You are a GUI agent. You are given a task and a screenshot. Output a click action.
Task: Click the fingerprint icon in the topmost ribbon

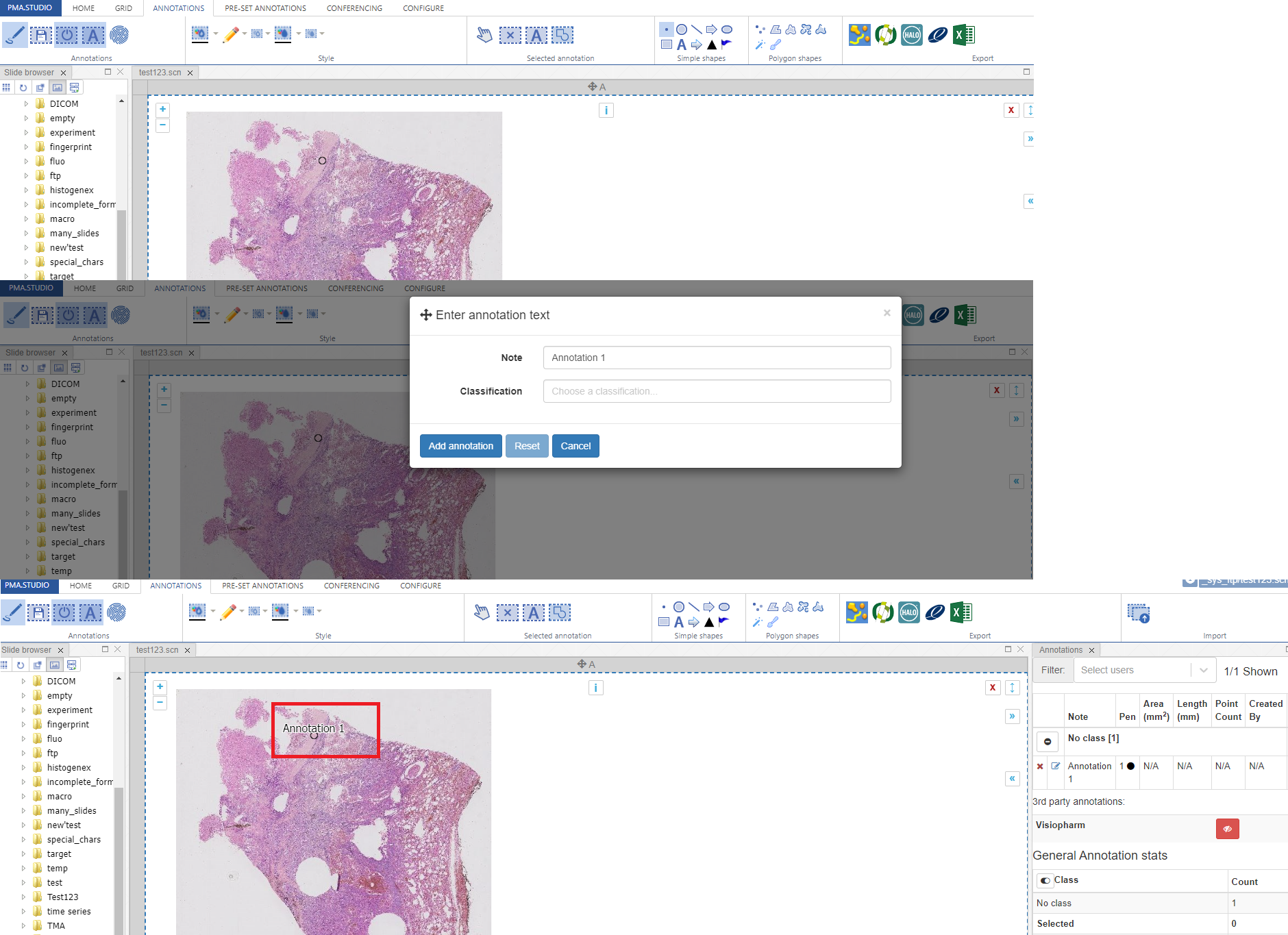(119, 35)
